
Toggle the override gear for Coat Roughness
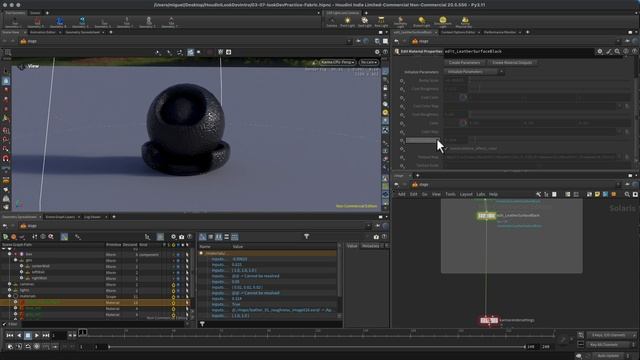tap(402, 89)
